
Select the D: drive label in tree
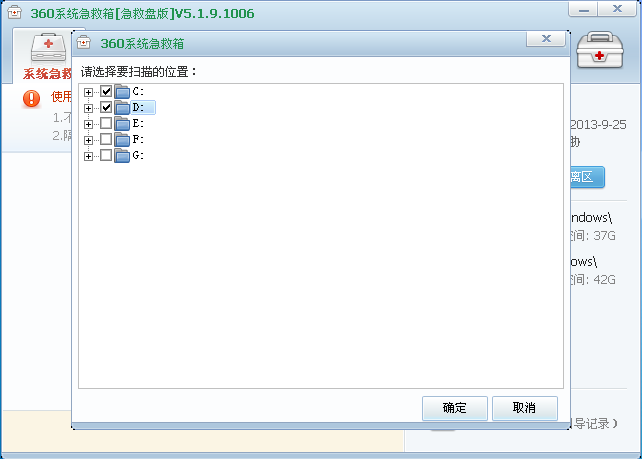[x=139, y=108]
